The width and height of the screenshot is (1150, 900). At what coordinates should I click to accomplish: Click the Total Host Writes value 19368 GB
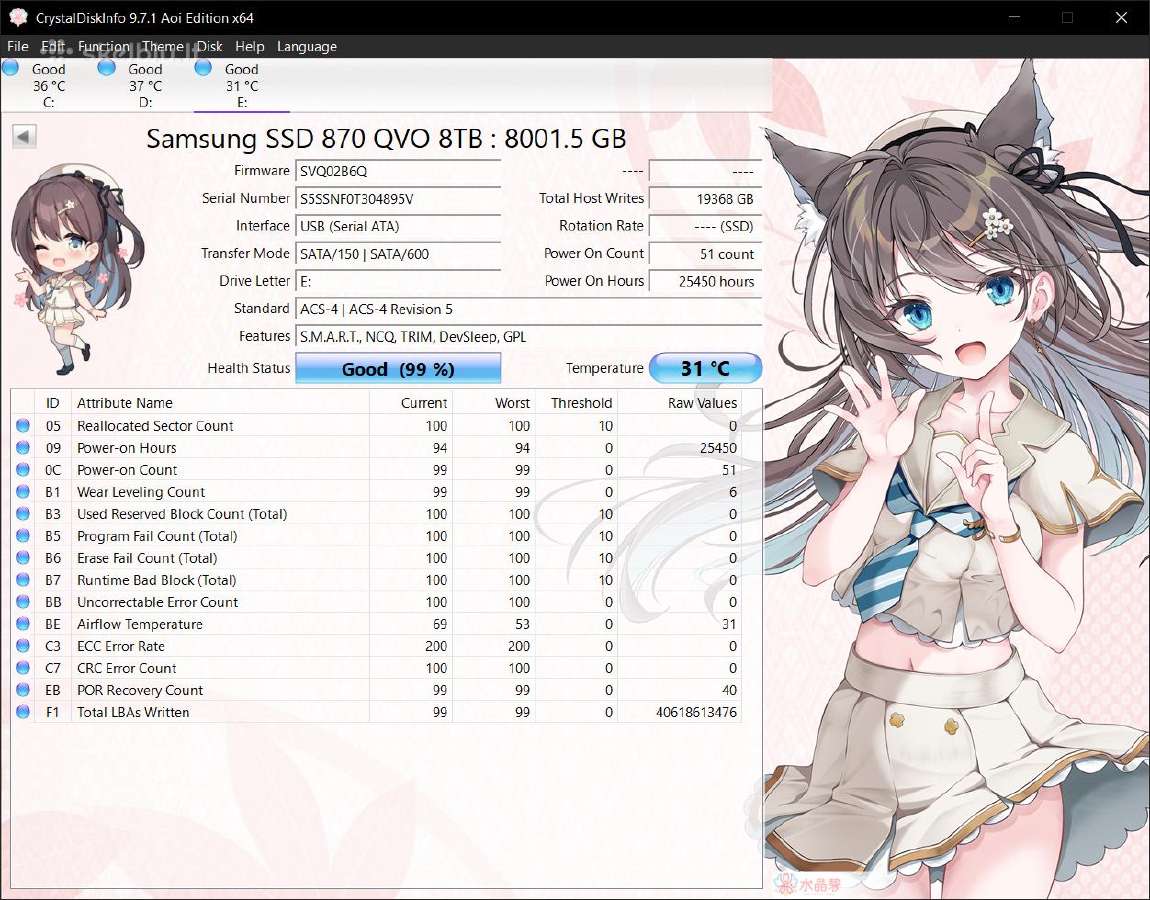coord(706,199)
